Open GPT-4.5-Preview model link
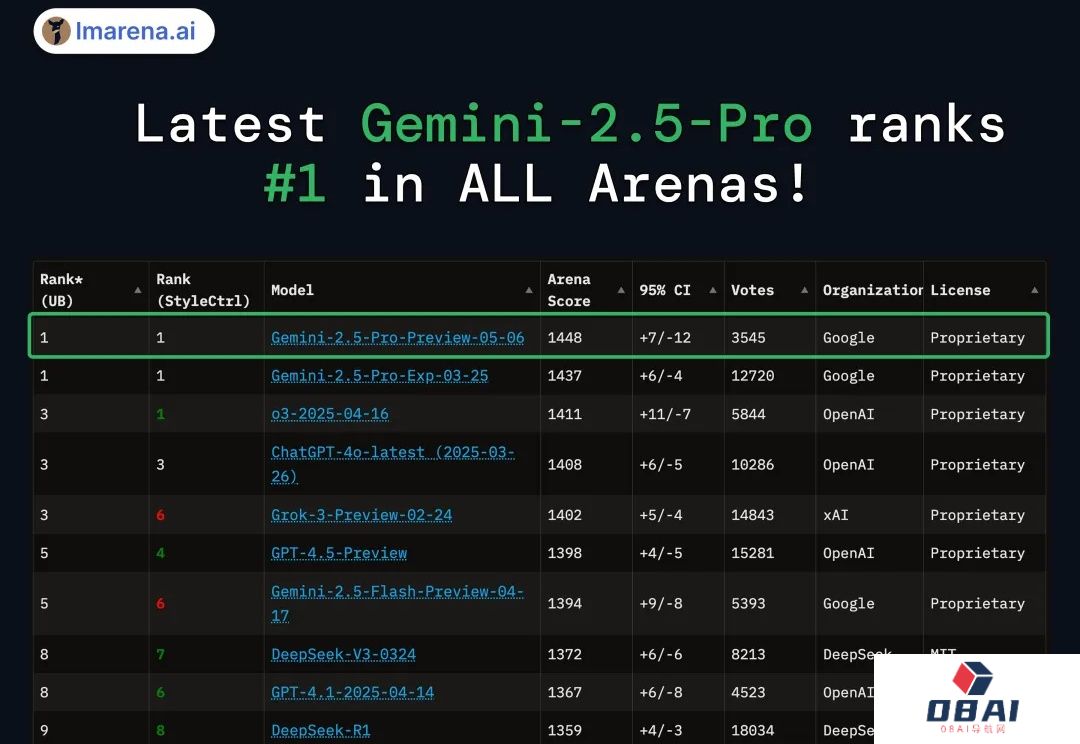The height and width of the screenshot is (744, 1080). [339, 553]
